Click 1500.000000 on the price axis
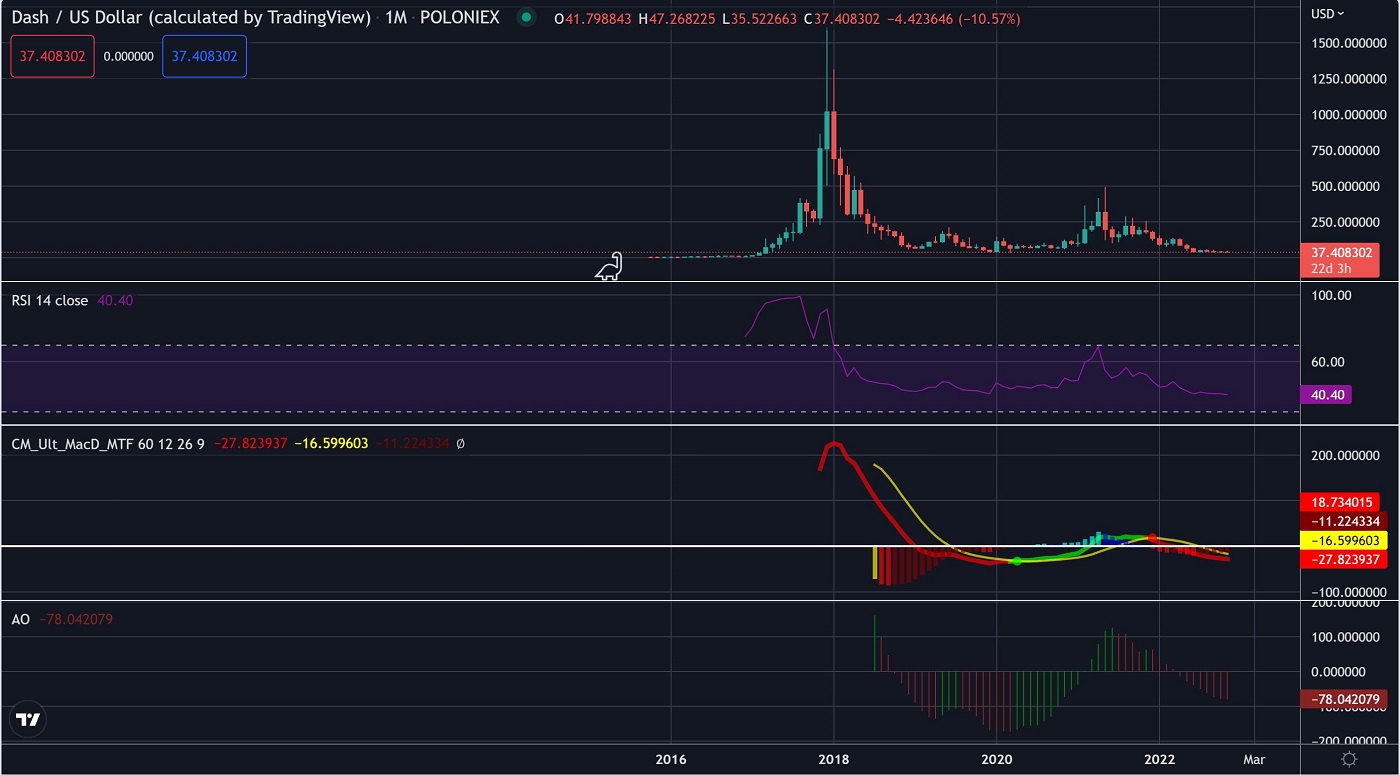Screen dimensions: 1400x775 click(x=1347, y=43)
